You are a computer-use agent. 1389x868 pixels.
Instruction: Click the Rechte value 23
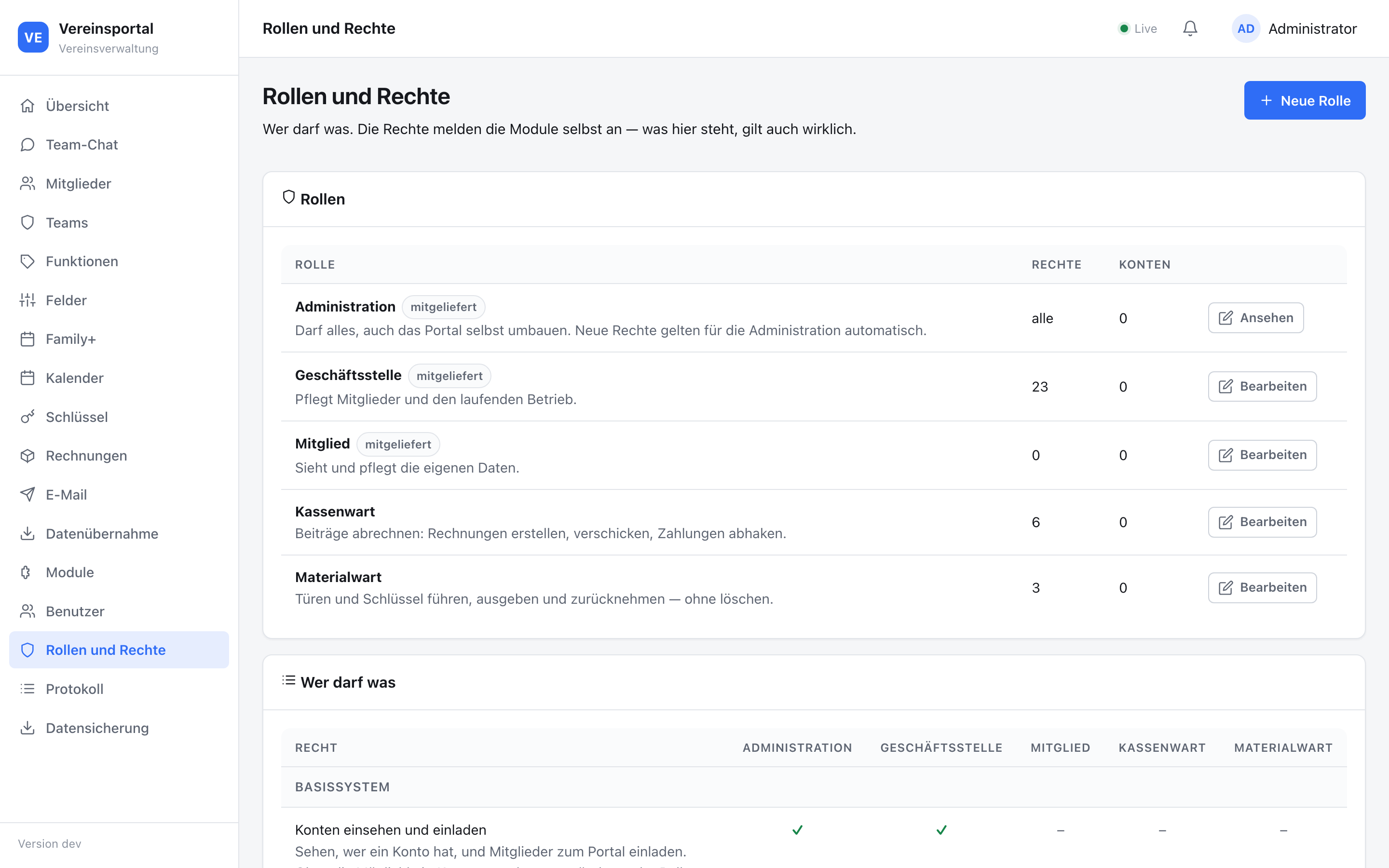(x=1039, y=387)
